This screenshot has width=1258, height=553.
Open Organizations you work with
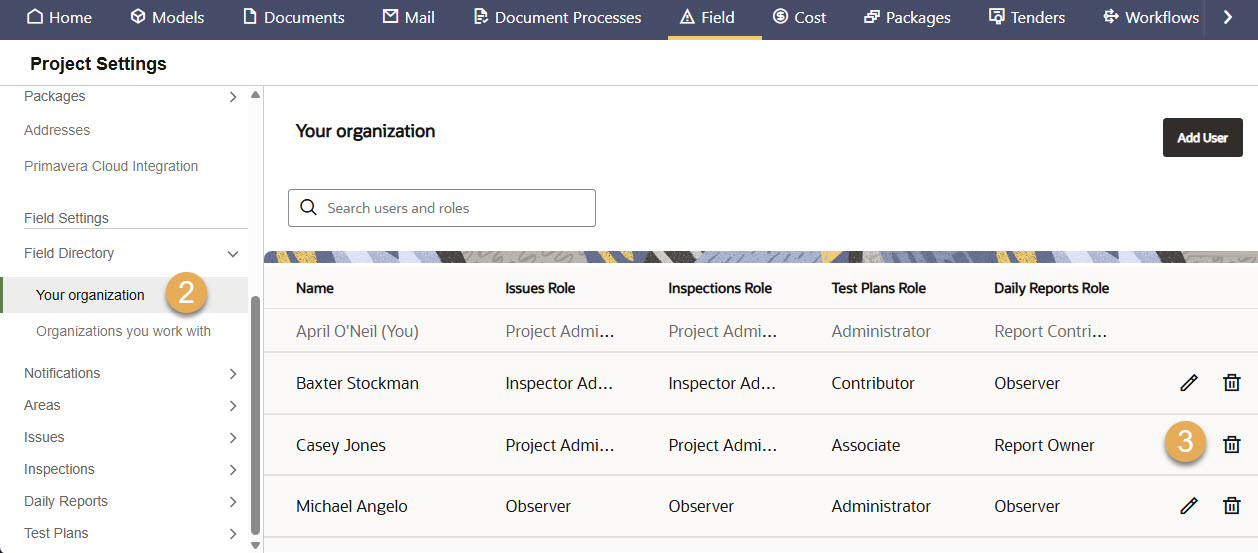(x=123, y=331)
